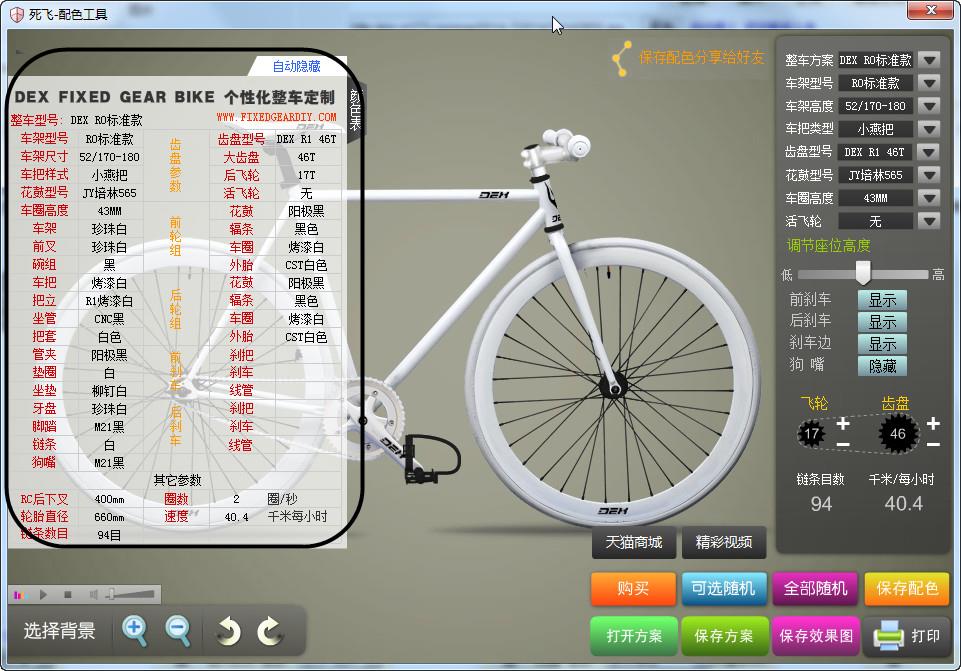Open the 齿盘型号 dropdown arrow
Screen dimensions: 961x671
point(930,152)
